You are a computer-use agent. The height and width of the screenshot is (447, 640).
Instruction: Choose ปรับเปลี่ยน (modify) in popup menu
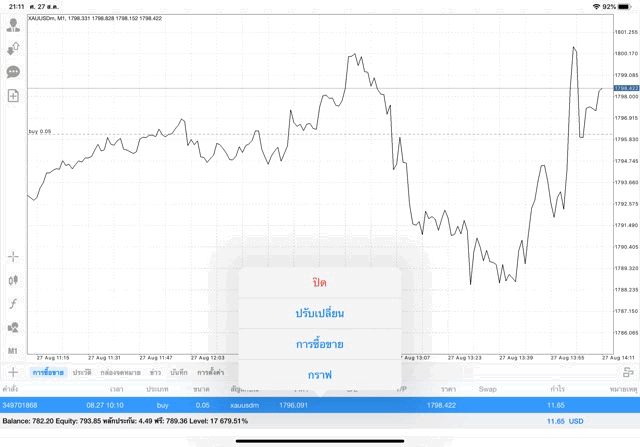point(319,313)
